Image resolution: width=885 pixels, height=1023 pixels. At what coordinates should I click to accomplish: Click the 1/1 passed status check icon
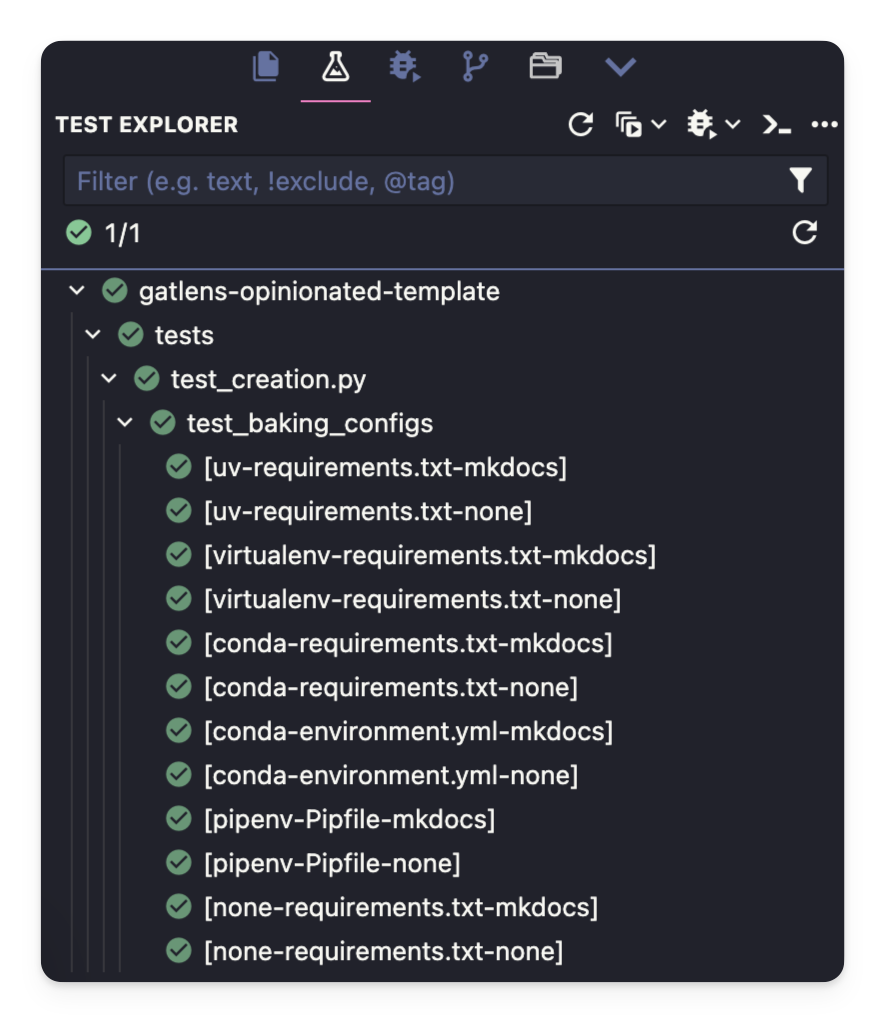click(x=79, y=232)
